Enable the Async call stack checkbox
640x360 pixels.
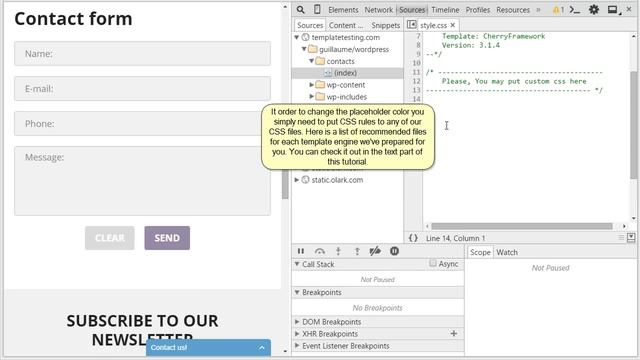coord(433,264)
